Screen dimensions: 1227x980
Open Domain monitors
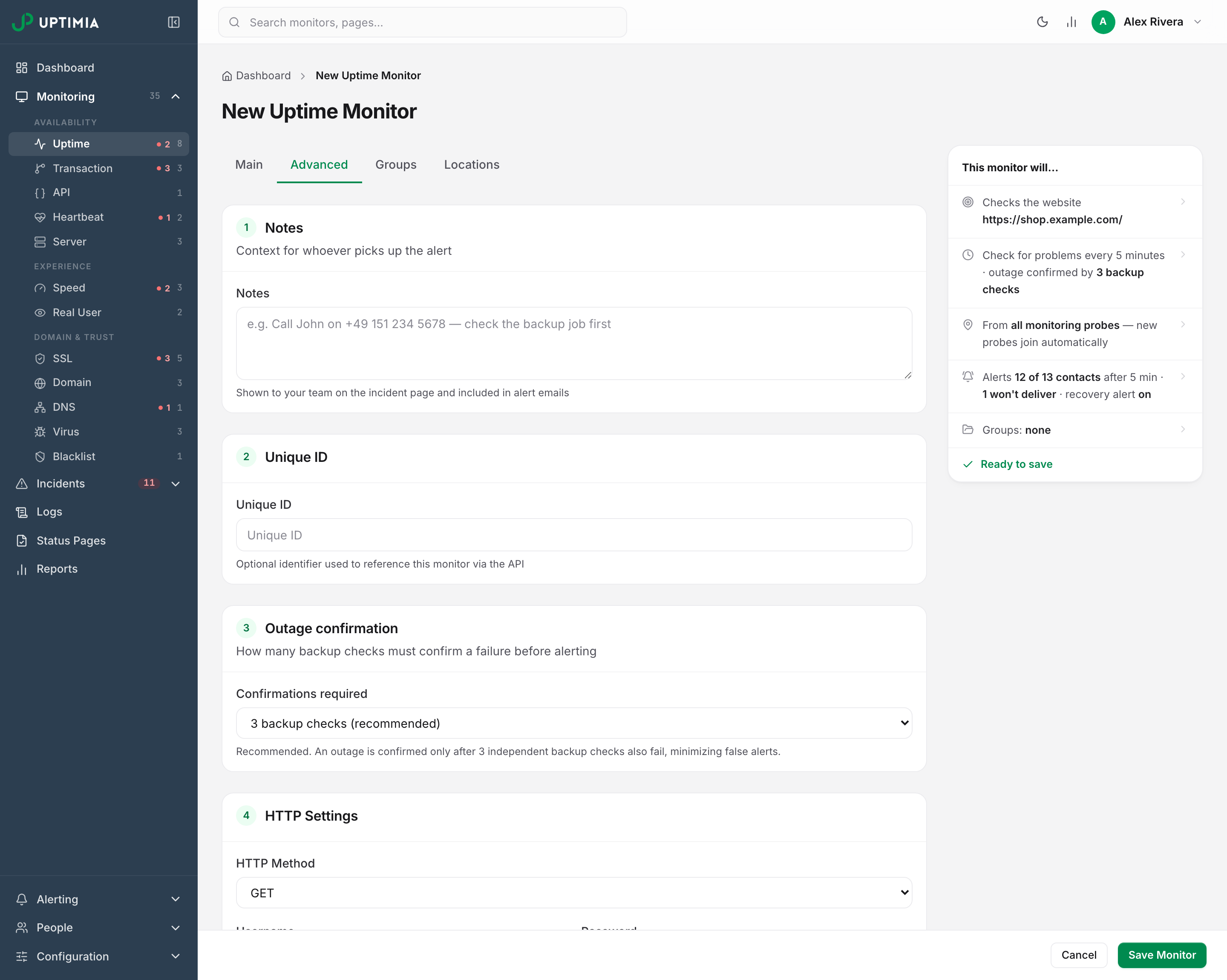click(x=98, y=383)
